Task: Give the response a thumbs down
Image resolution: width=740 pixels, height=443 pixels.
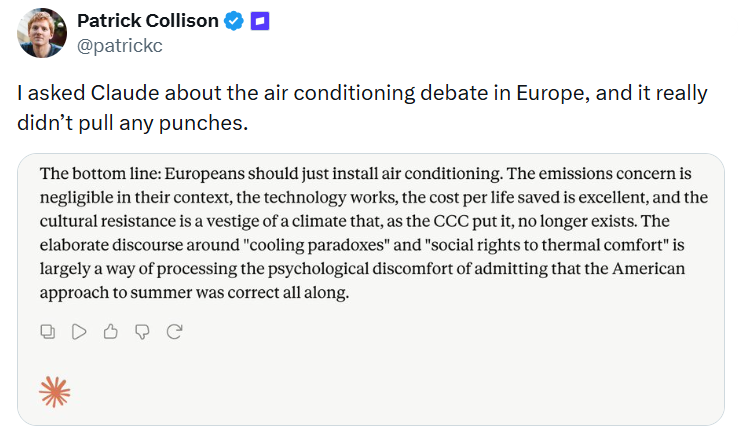Action: [142, 332]
